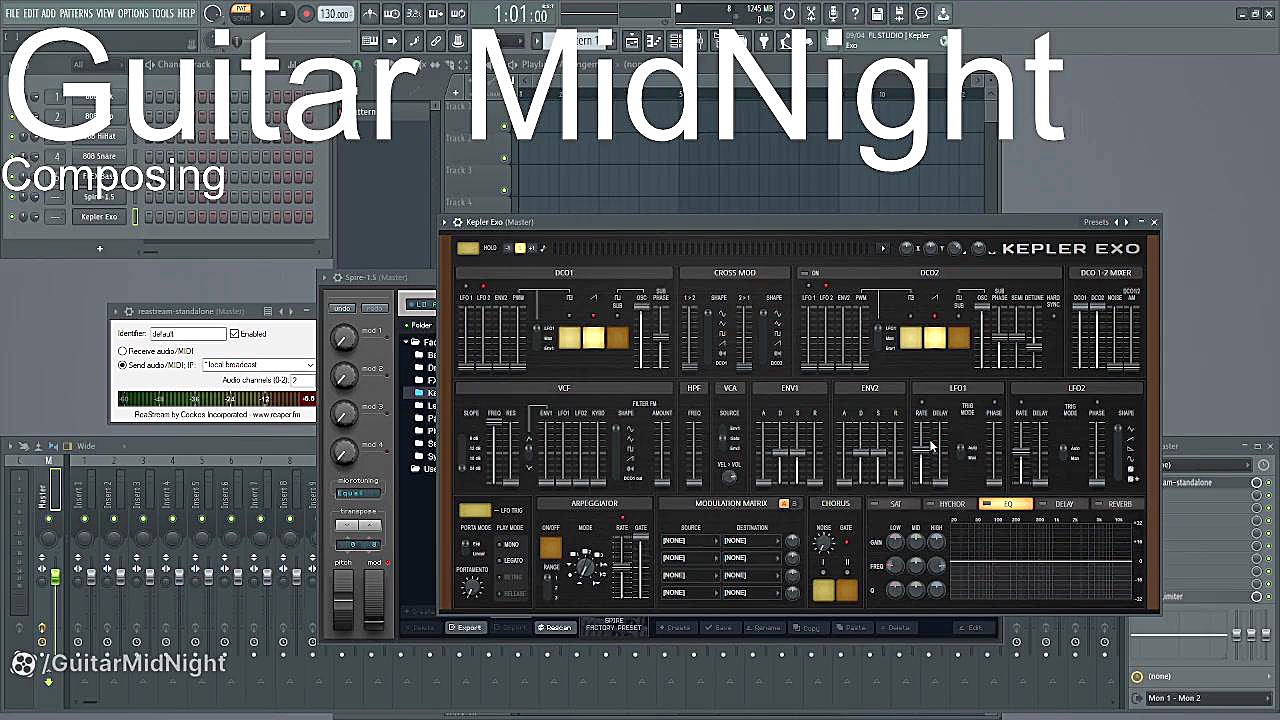This screenshot has height=720, width=1280.
Task: Click the Audio channels input field
Action: click(302, 380)
